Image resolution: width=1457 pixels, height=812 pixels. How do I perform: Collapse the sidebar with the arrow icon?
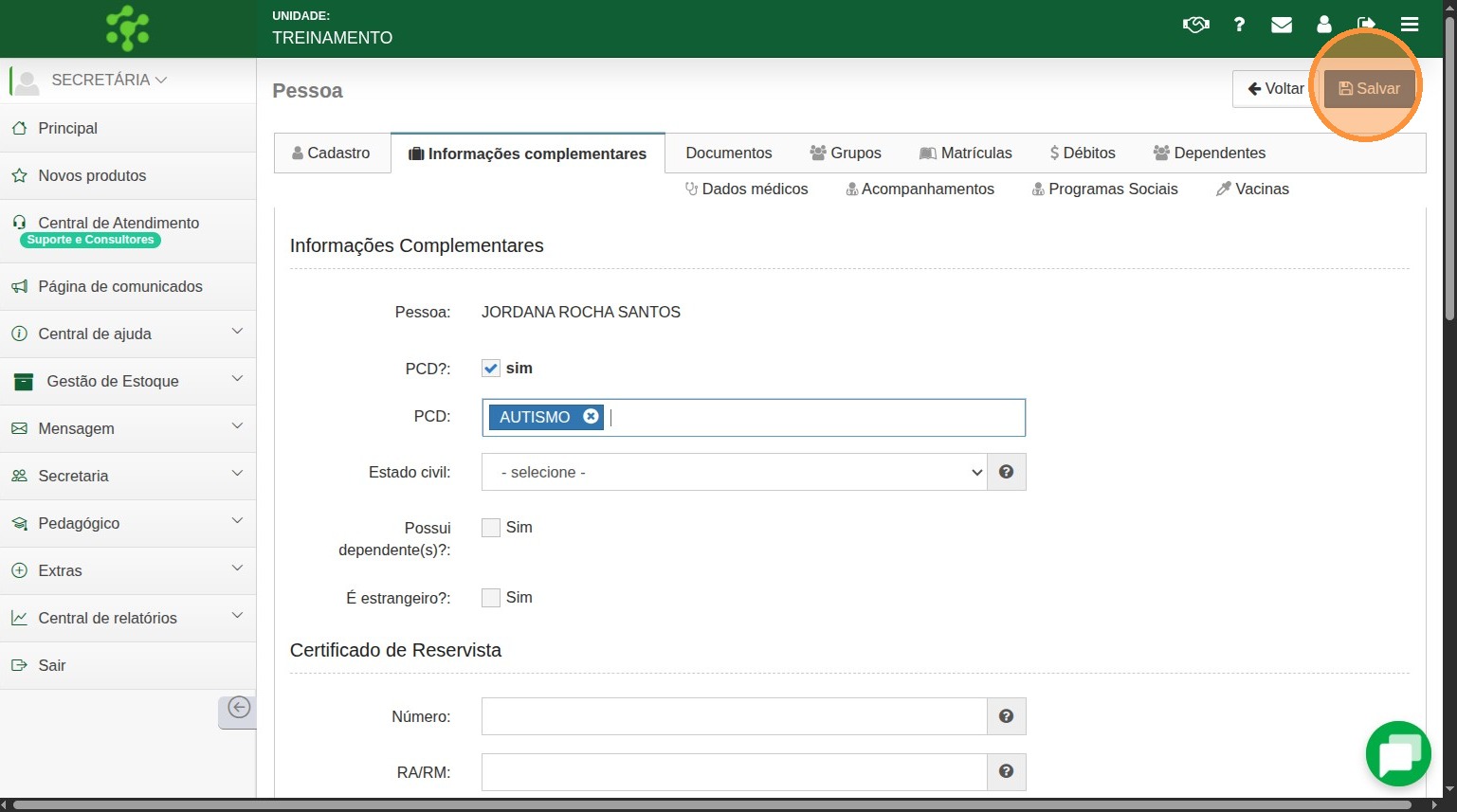pos(239,708)
